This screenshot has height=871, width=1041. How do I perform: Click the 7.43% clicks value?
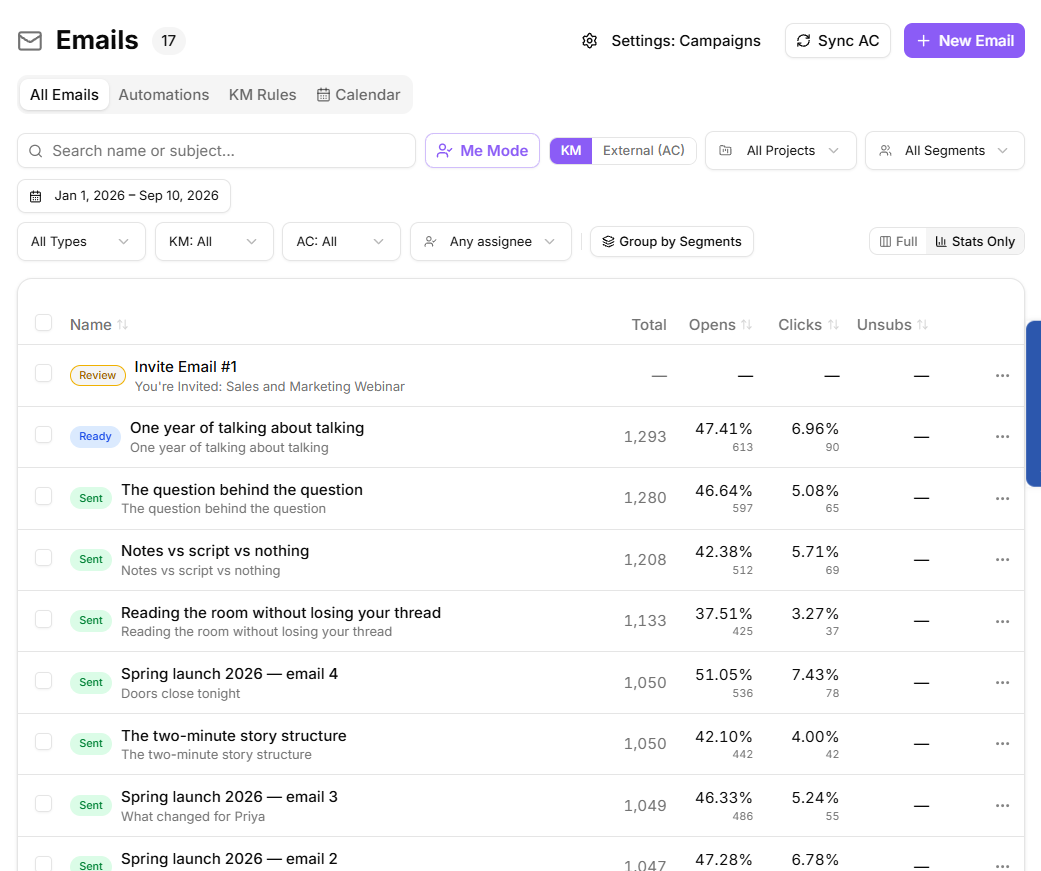(x=815, y=675)
